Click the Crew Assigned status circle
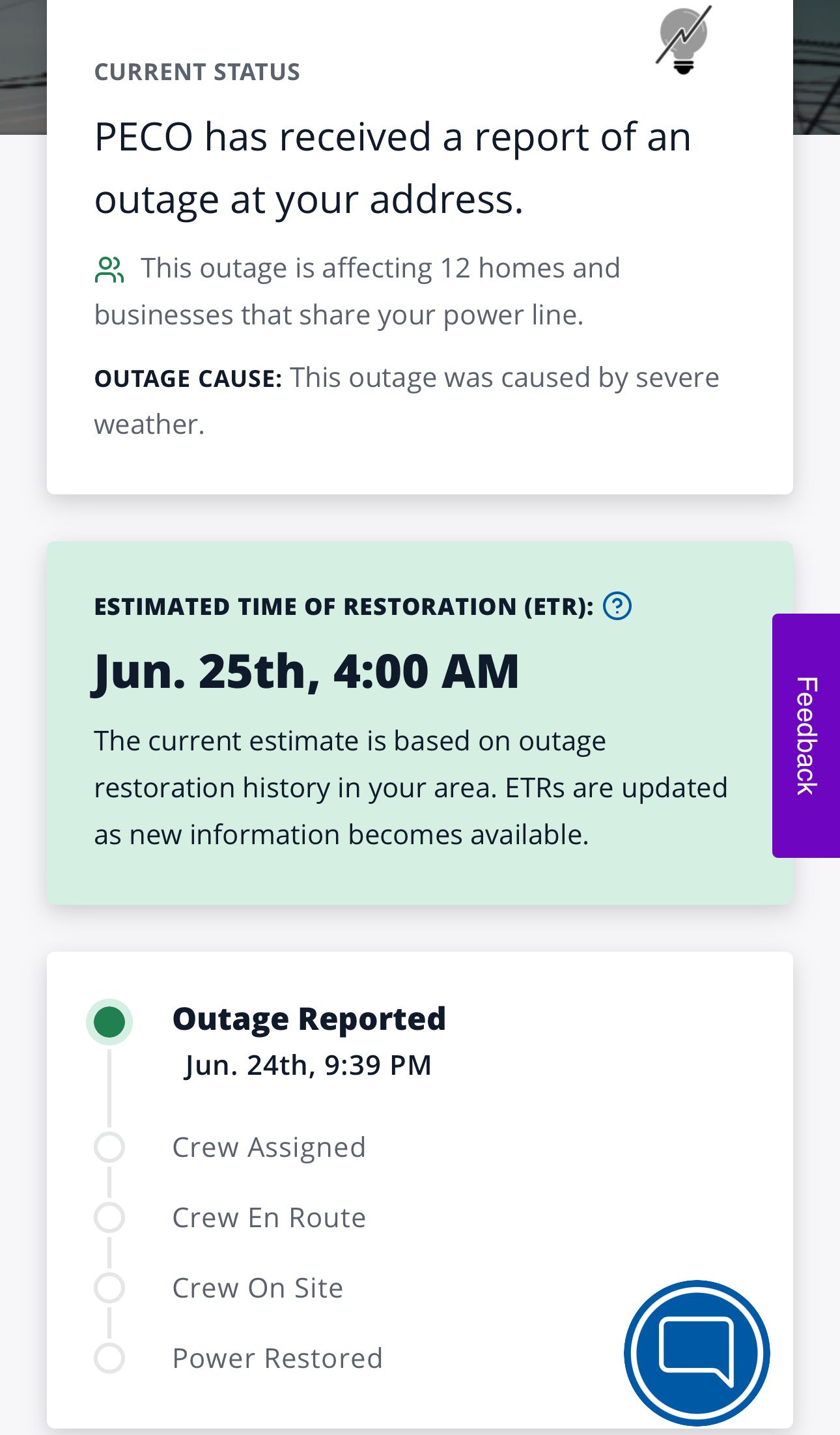The width and height of the screenshot is (840, 1435). 109,1147
